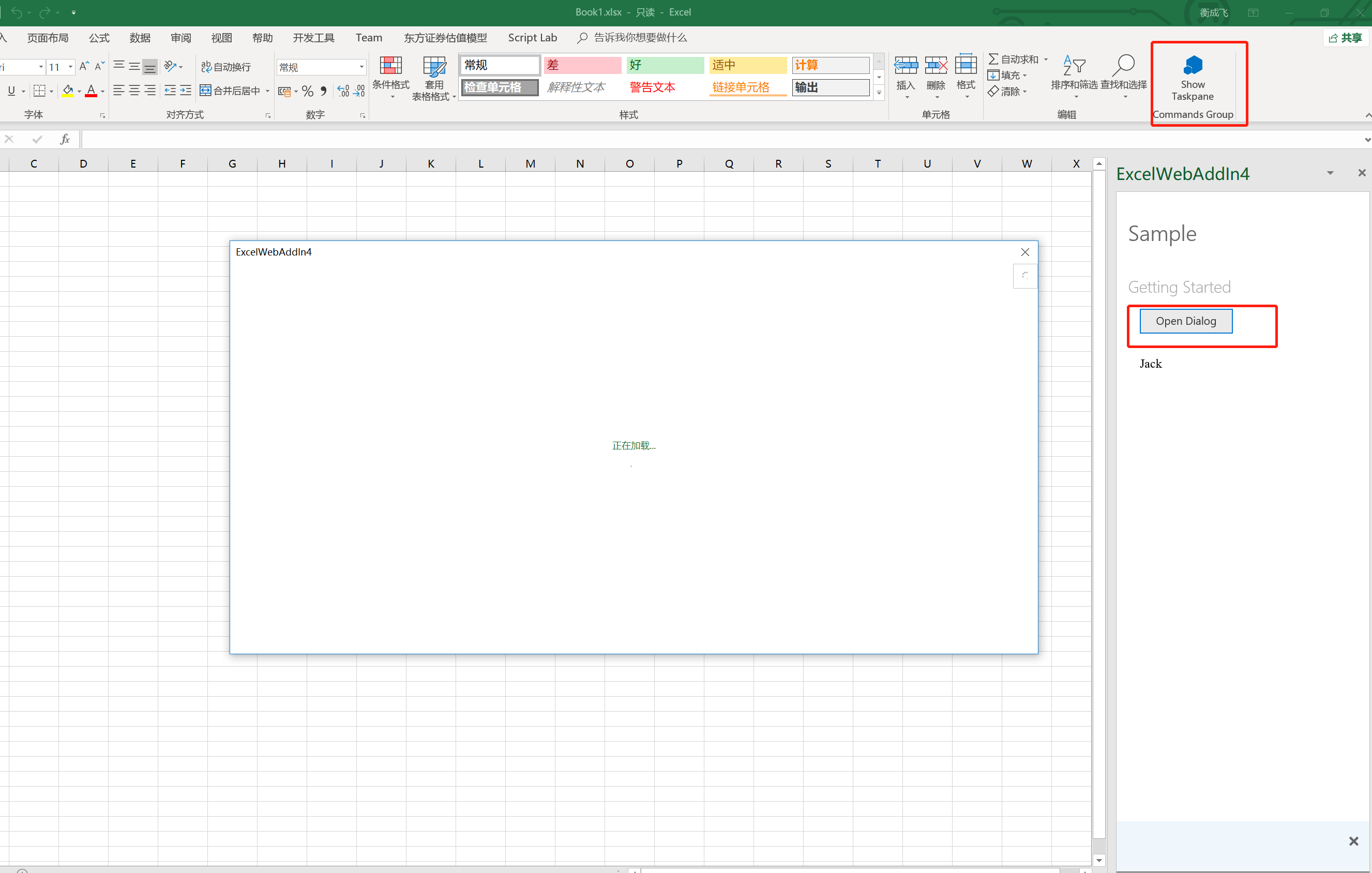Screen dimensions: 1372x873
Task: Click the underline U icon
Action: (x=11, y=91)
